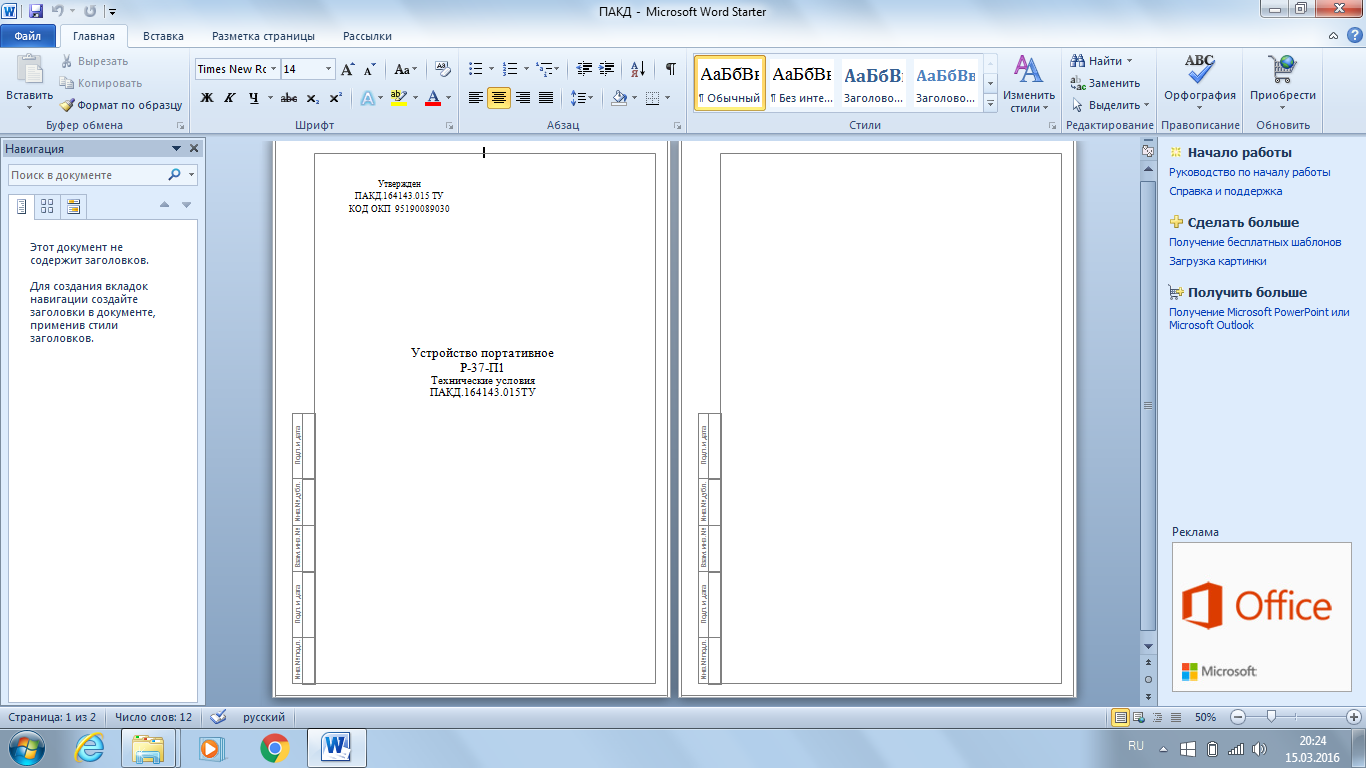Expand the Styles gallery more arrow

990,103
